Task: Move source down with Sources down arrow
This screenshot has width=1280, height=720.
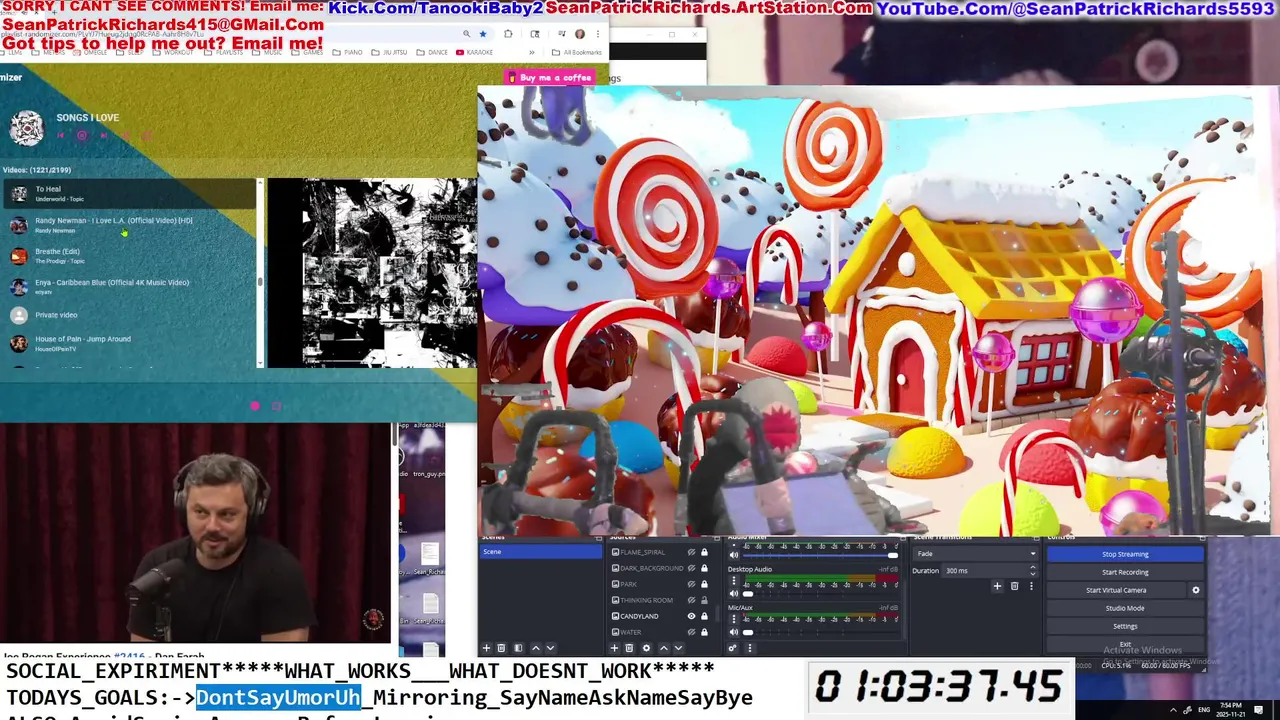Action: (678, 648)
